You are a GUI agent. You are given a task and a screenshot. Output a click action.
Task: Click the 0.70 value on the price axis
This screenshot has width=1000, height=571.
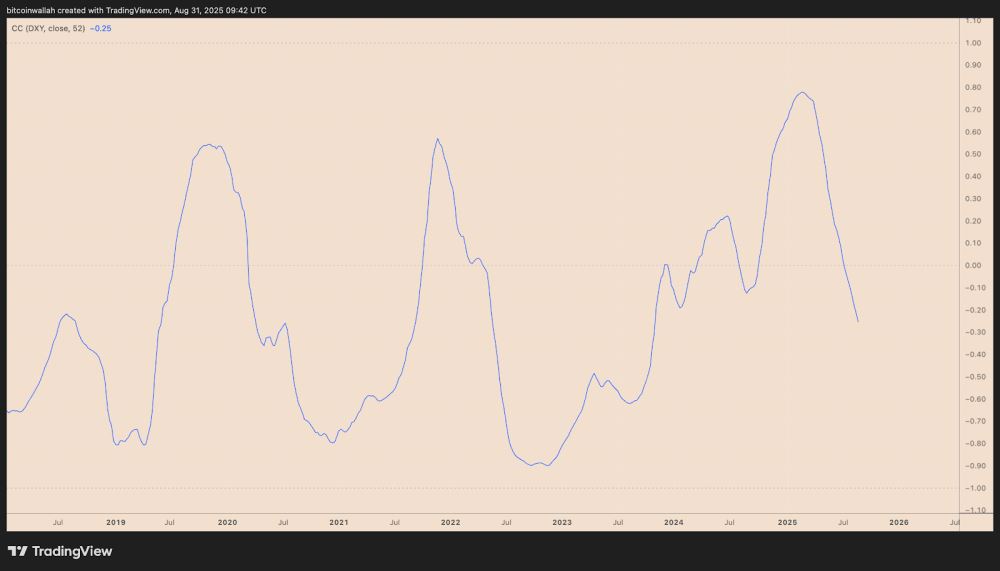(973, 110)
